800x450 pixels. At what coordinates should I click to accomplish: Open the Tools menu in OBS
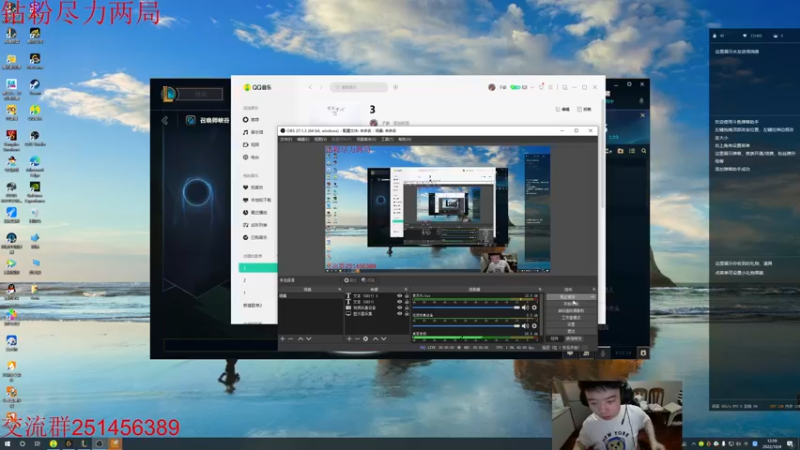[387, 139]
